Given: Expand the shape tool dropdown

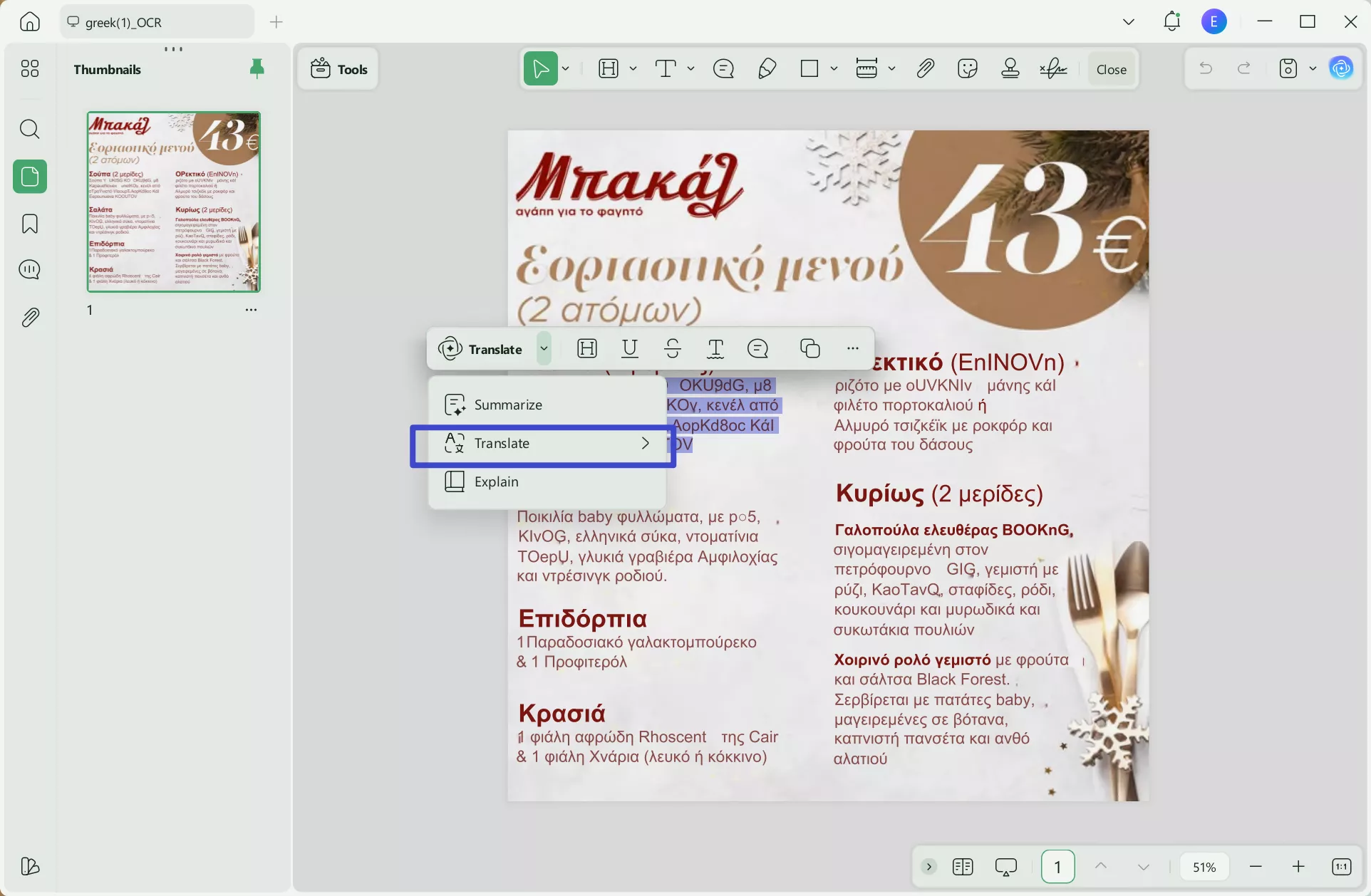Looking at the screenshot, I should 834,68.
